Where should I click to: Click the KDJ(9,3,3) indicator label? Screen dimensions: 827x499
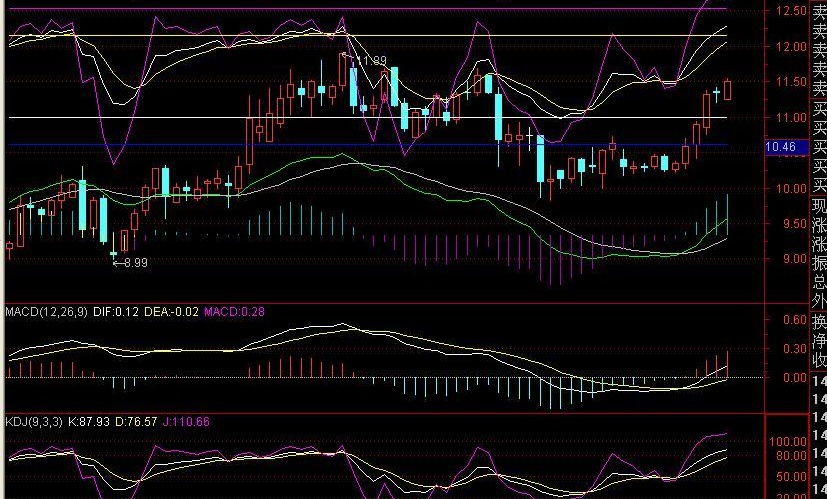(34, 422)
